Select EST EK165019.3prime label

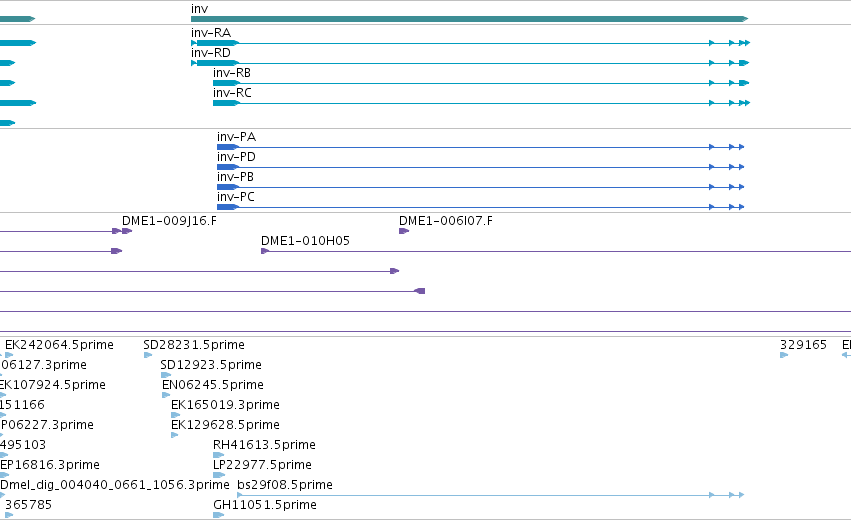tap(225, 405)
